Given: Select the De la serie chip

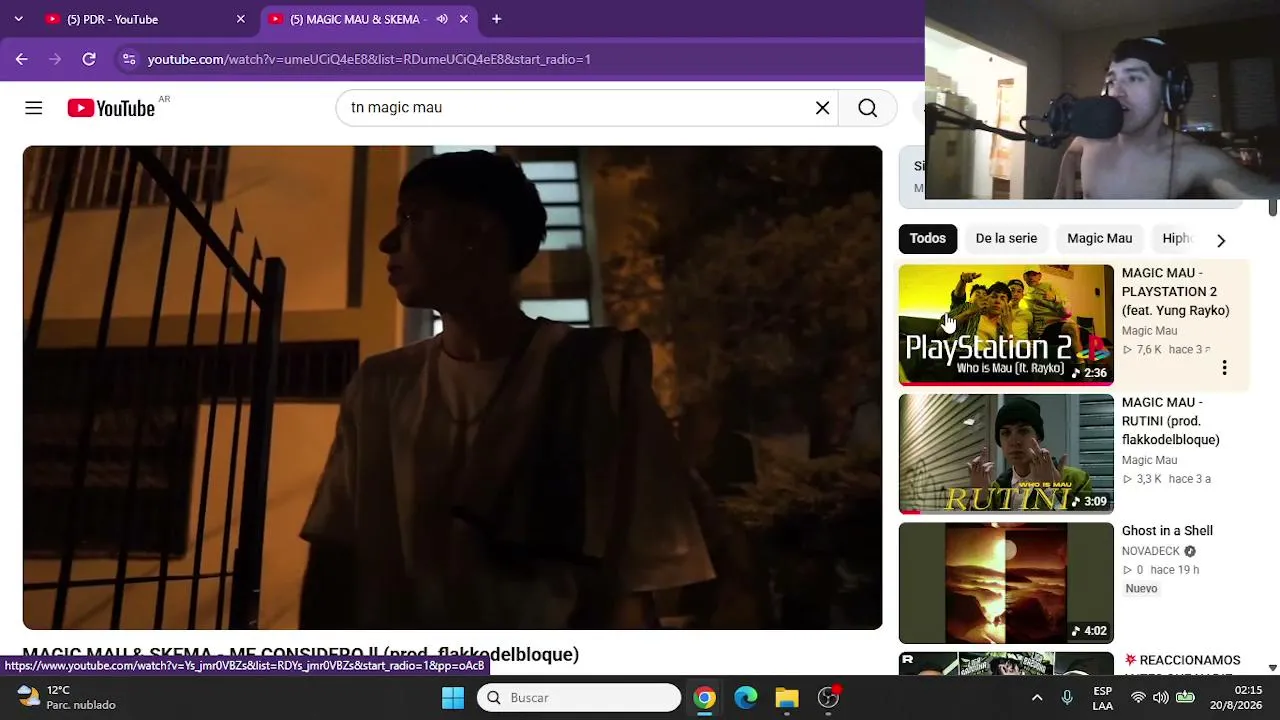Looking at the screenshot, I should point(1006,238).
